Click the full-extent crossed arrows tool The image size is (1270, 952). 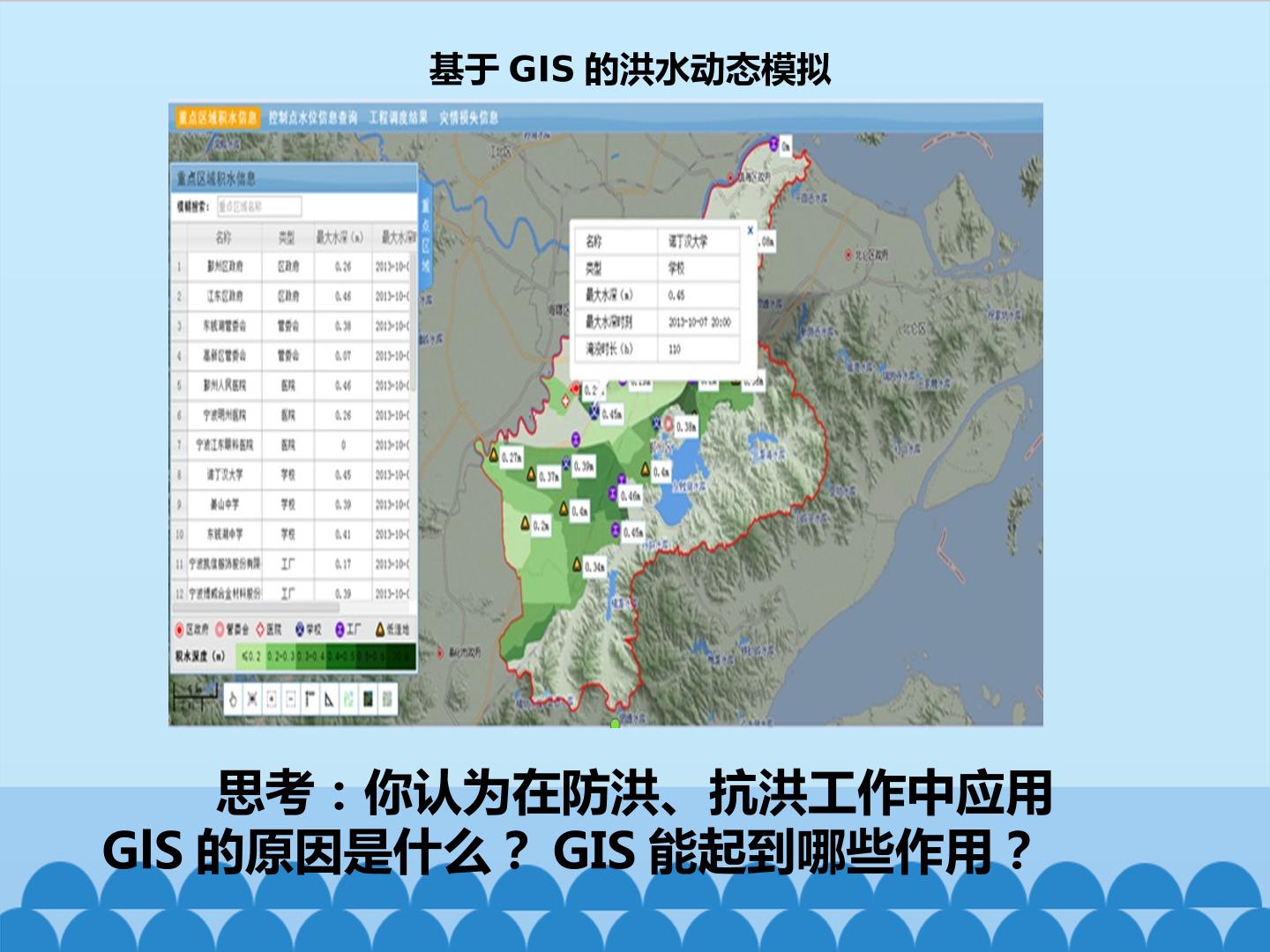pyautogui.click(x=252, y=699)
